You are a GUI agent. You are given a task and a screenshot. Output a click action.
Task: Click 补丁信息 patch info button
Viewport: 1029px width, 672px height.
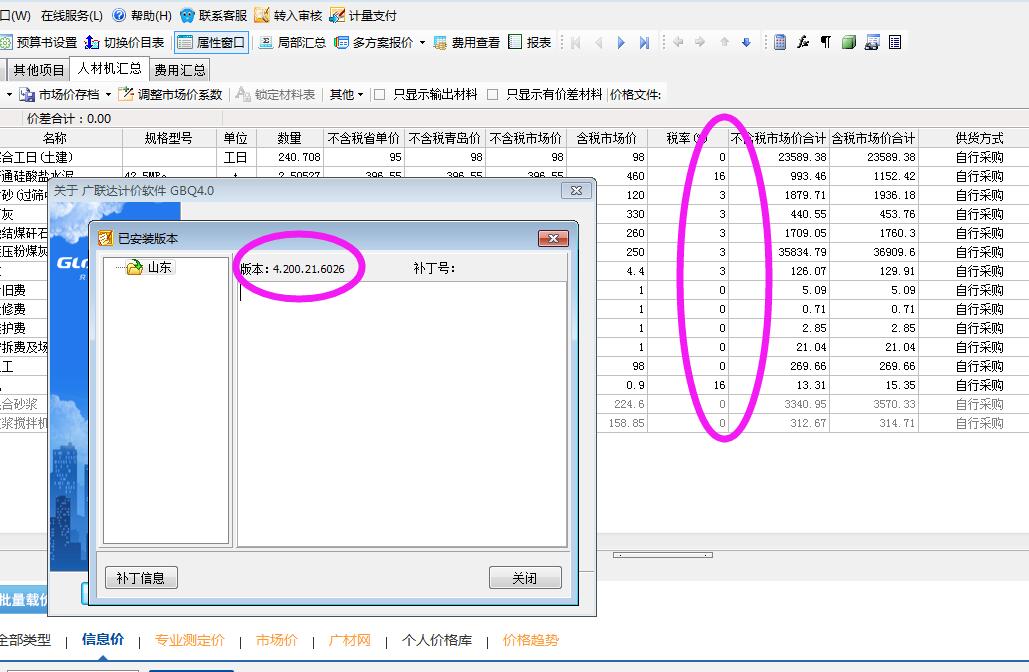pyautogui.click(x=141, y=578)
